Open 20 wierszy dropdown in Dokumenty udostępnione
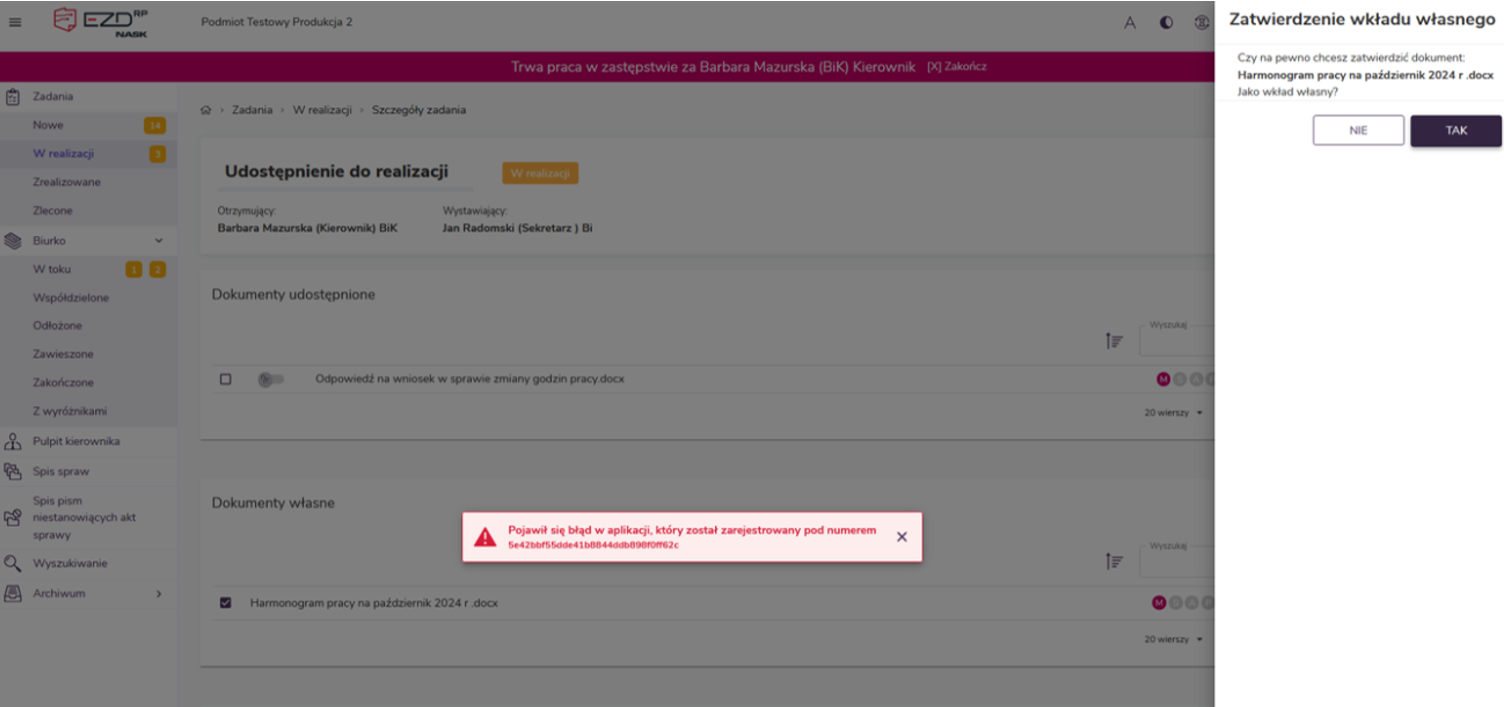This screenshot has height=707, width=1504. pyautogui.click(x=1173, y=412)
